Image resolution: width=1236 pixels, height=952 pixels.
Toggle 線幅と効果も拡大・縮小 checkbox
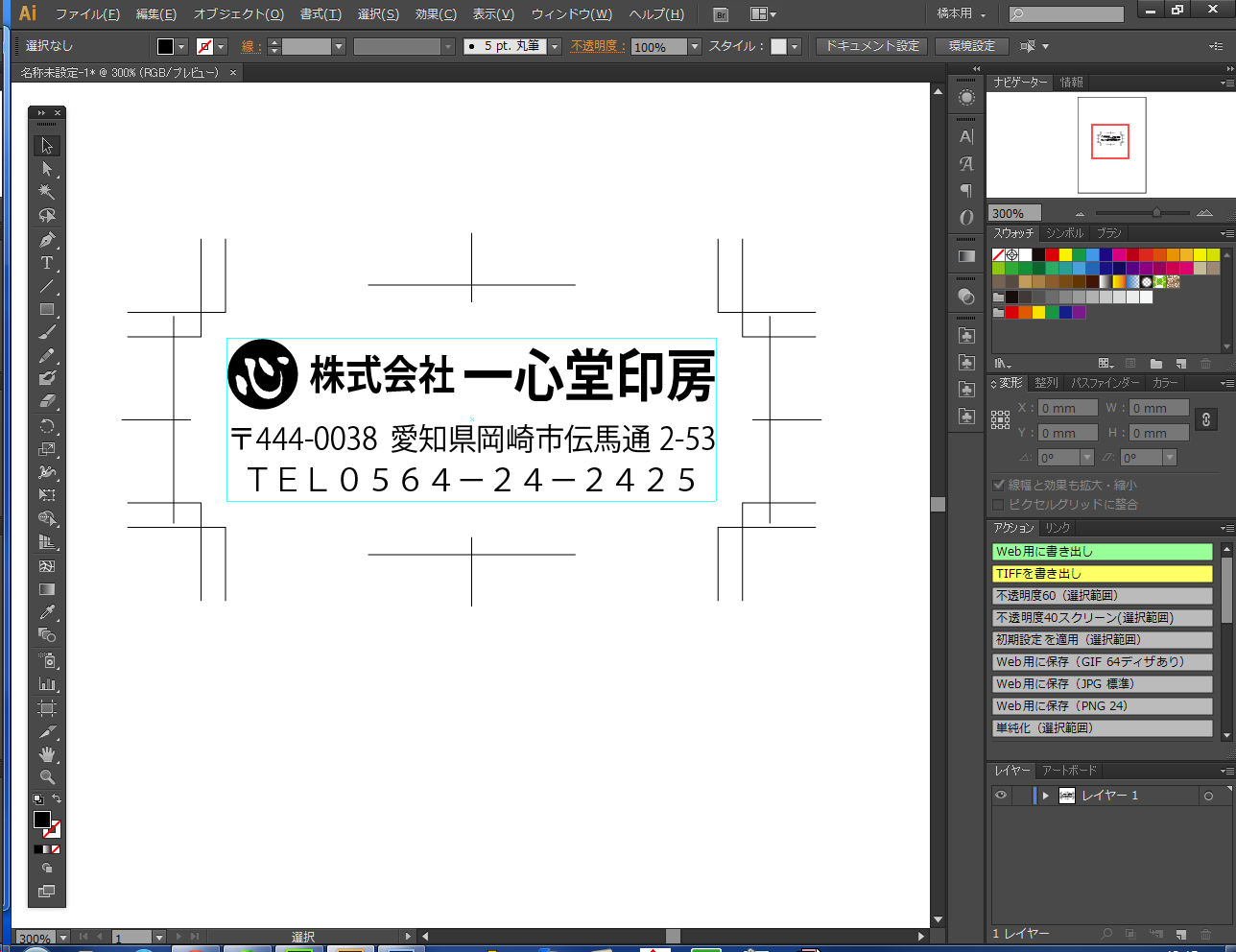(999, 486)
